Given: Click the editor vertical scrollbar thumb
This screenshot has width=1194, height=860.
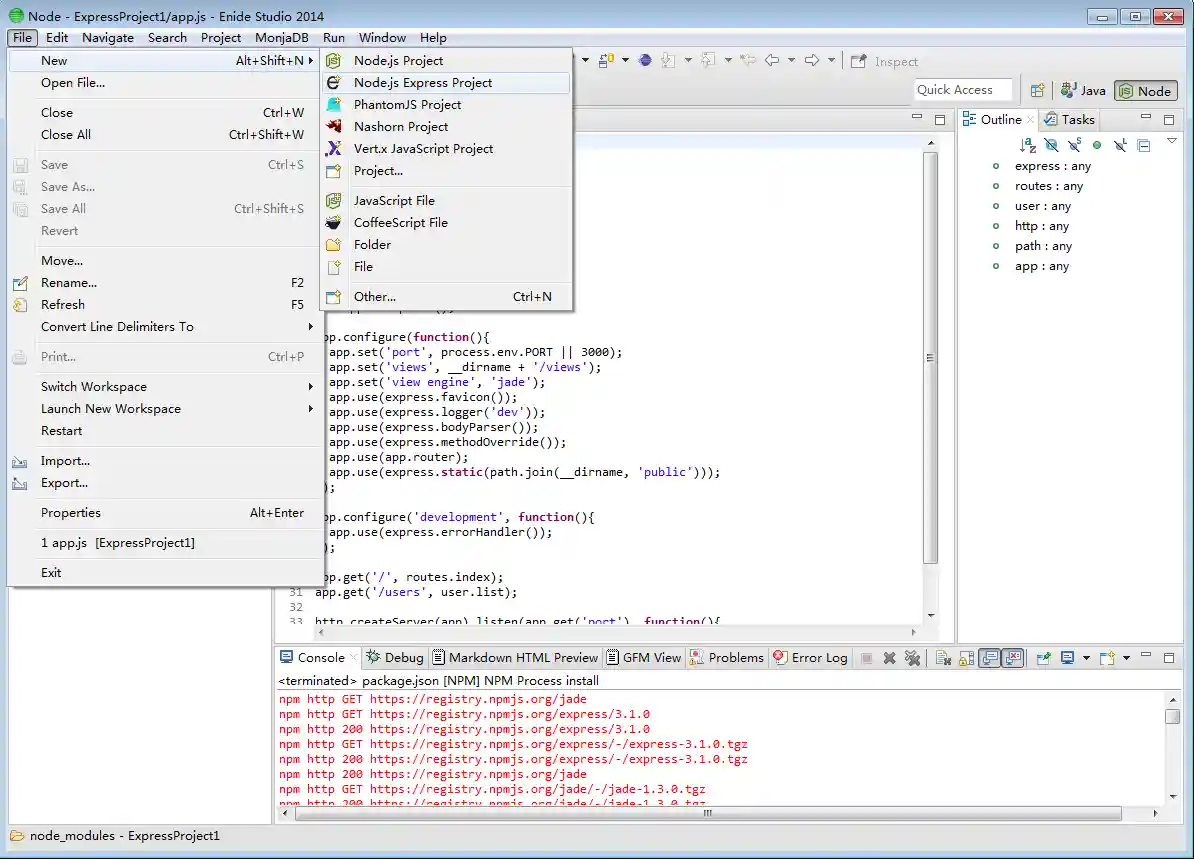Looking at the screenshot, I should coord(930,358).
